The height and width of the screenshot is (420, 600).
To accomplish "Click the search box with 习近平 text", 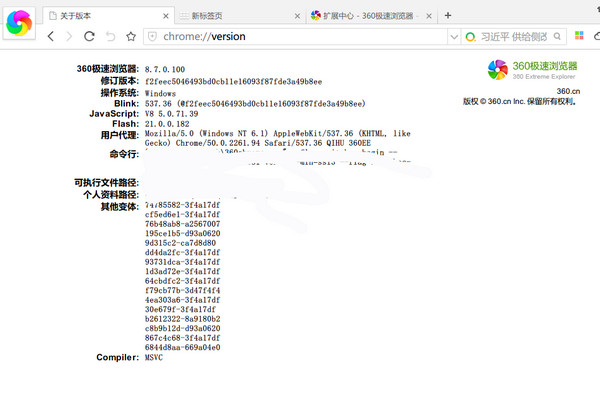I will pyautogui.click(x=514, y=37).
